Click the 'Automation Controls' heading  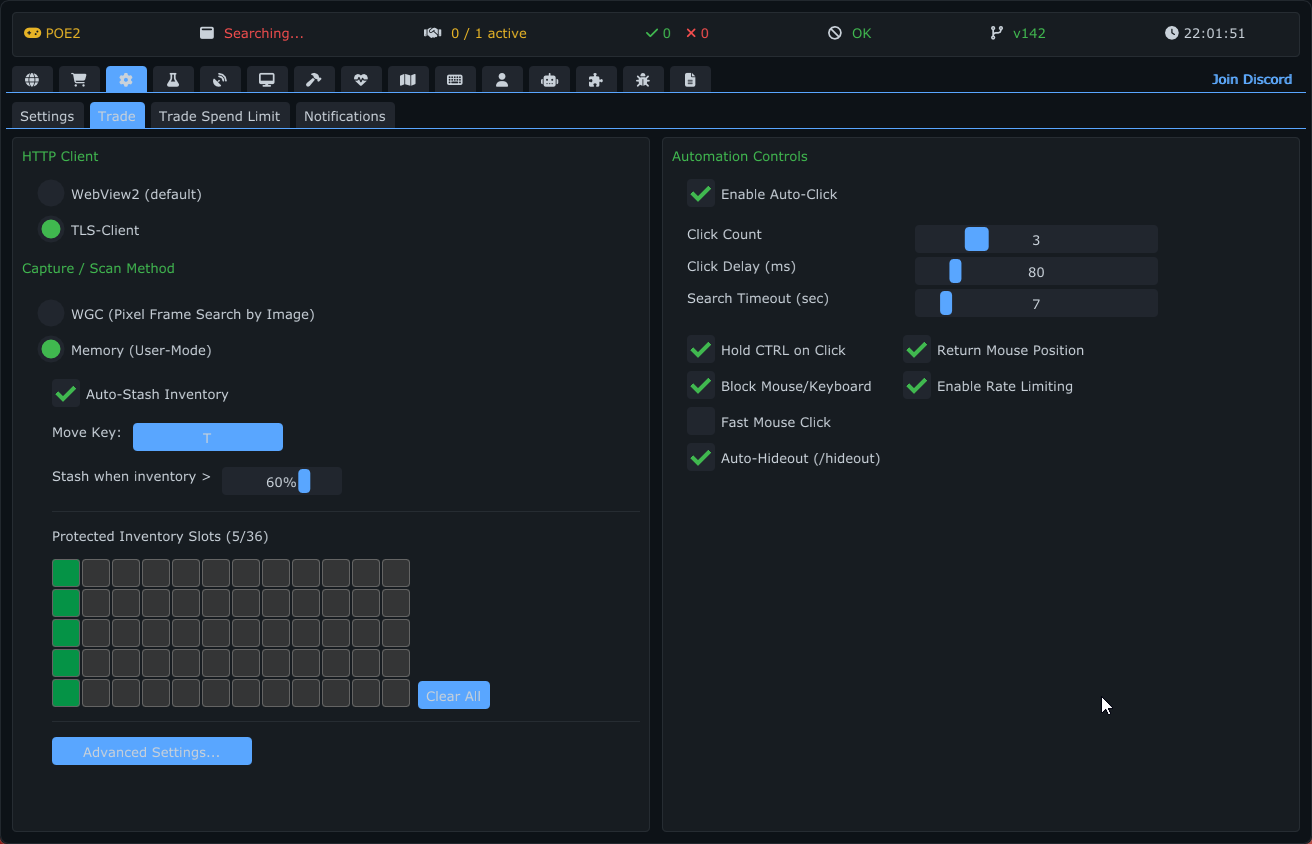[x=740, y=157]
